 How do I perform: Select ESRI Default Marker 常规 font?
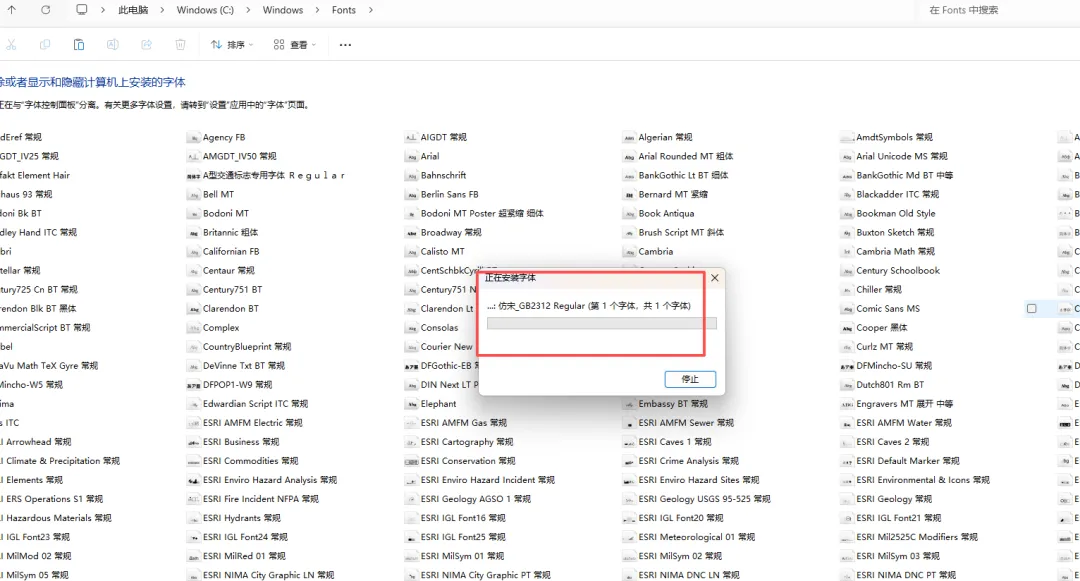click(x=908, y=461)
